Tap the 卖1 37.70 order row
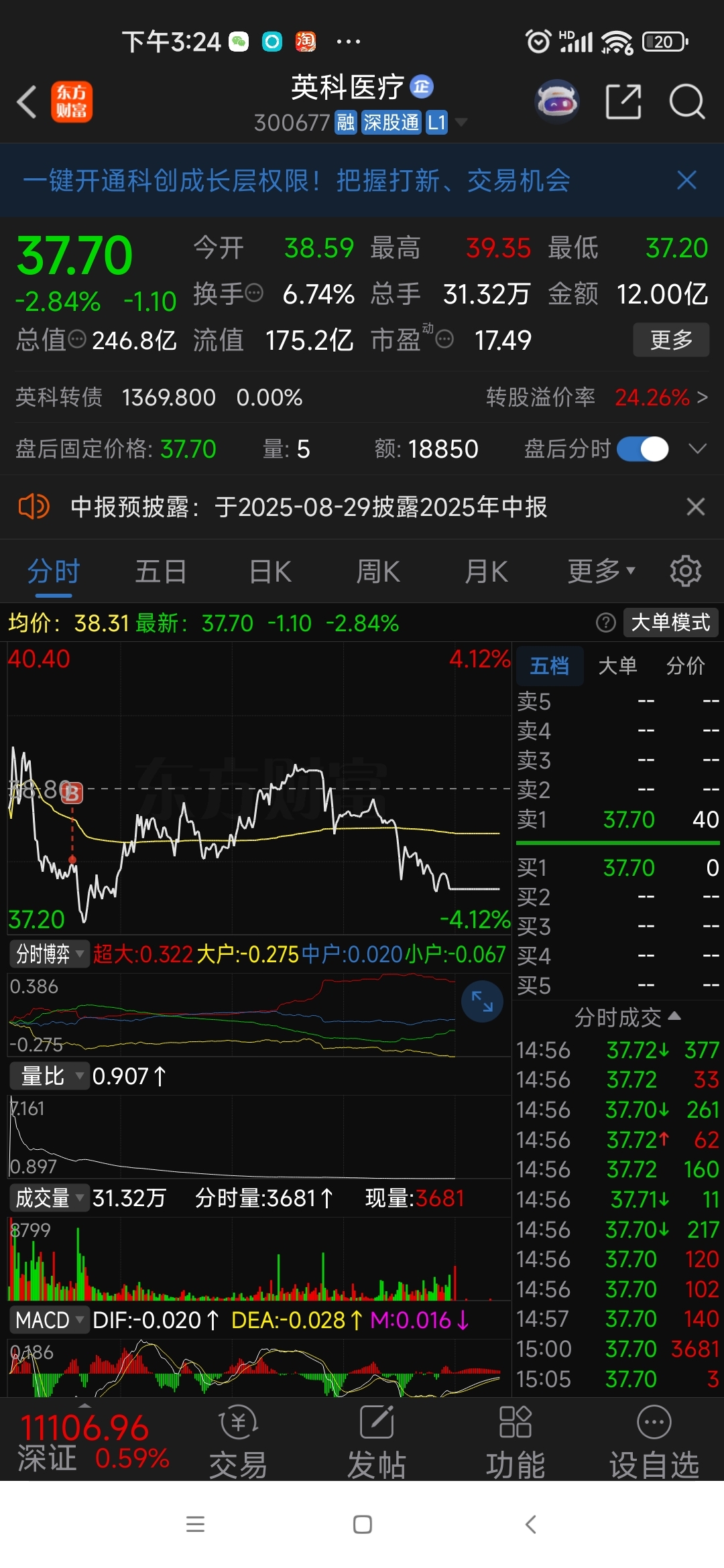724x1568 pixels. coord(617,819)
